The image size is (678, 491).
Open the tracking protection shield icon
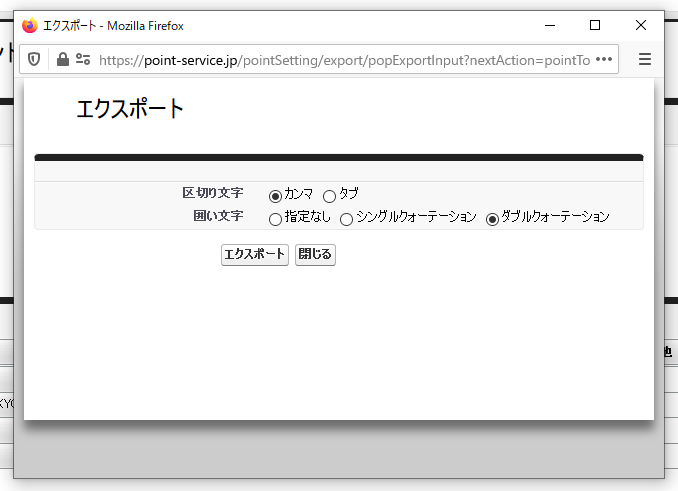point(34,59)
